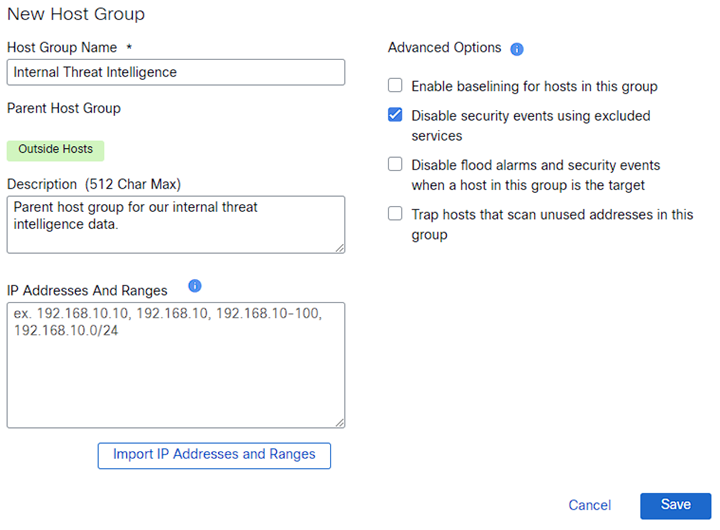Viewport: 720px width, 530px height.
Task: Click into the Host Group Name field
Action: (176, 72)
